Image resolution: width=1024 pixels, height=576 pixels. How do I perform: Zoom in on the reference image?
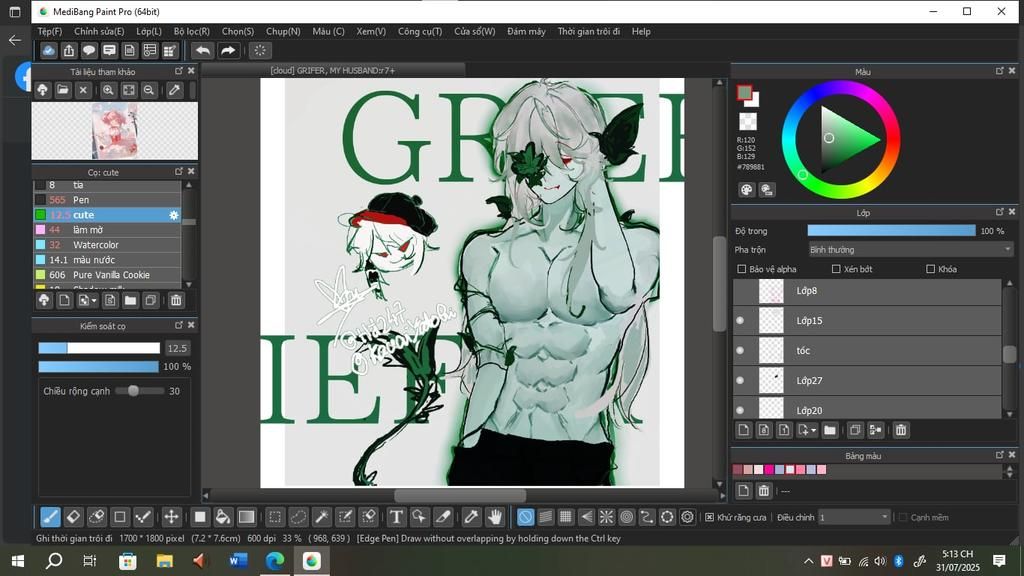tap(108, 90)
